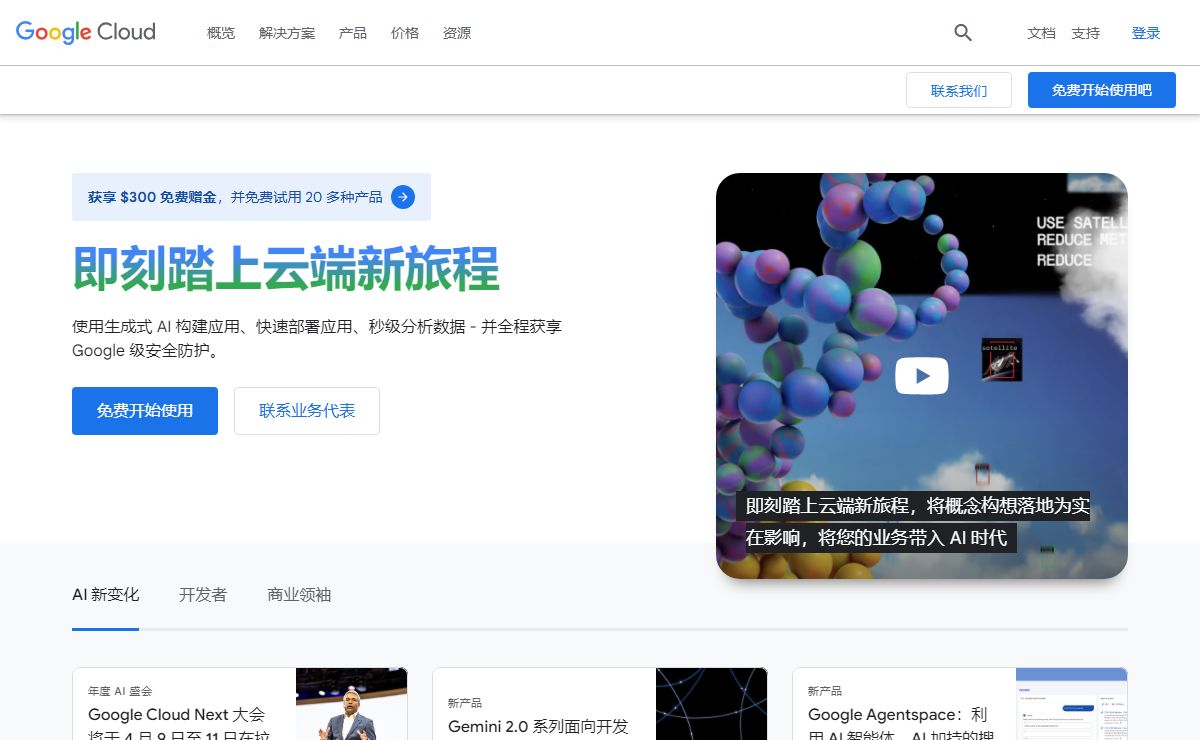Play the hero video
This screenshot has height=740, width=1200.
921,376
